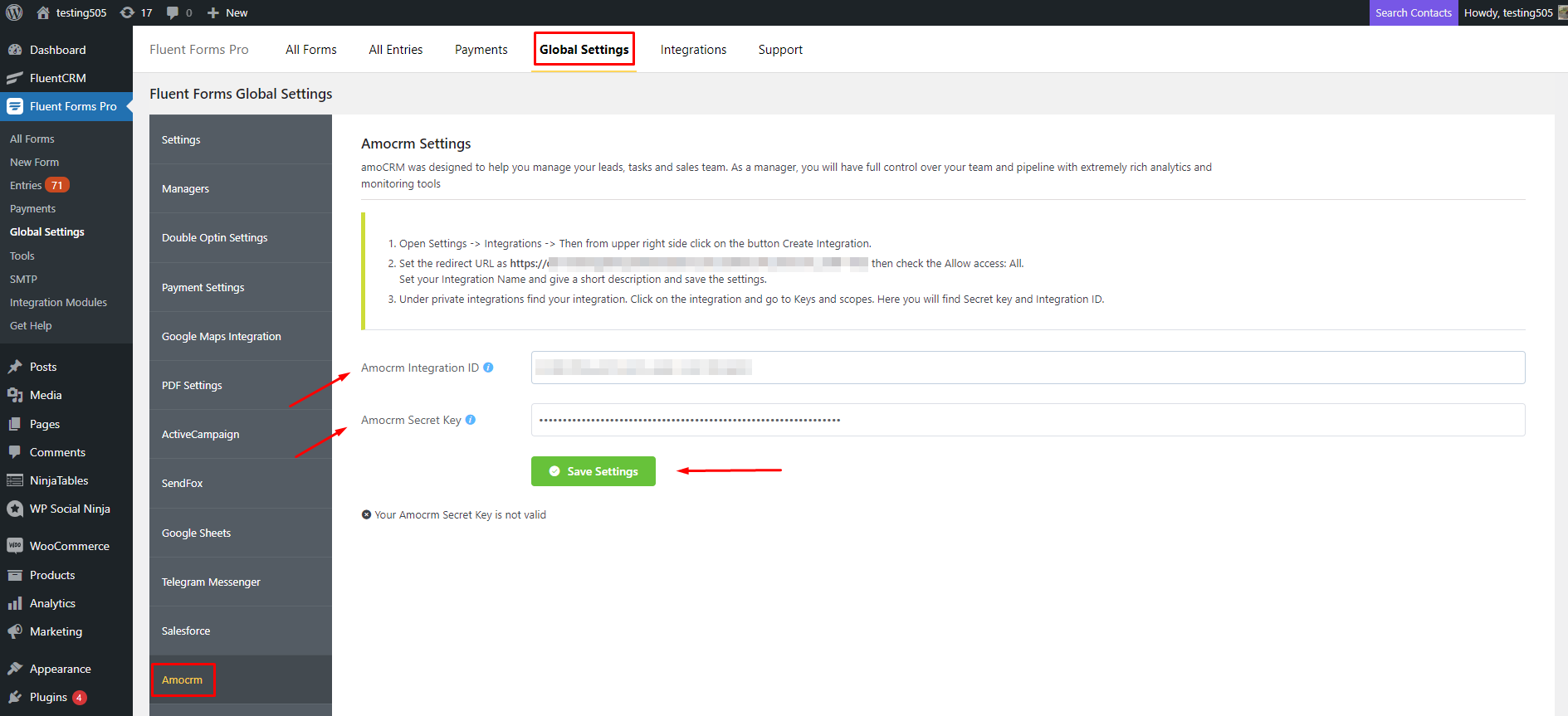Image resolution: width=1568 pixels, height=716 pixels.
Task: Click the FluentCRM sidebar icon
Action: tap(15, 78)
